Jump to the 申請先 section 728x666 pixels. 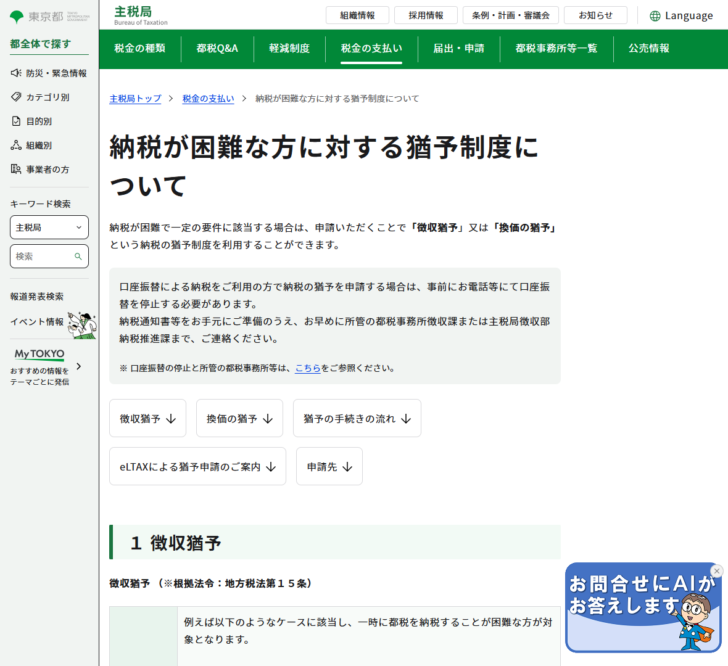click(329, 467)
